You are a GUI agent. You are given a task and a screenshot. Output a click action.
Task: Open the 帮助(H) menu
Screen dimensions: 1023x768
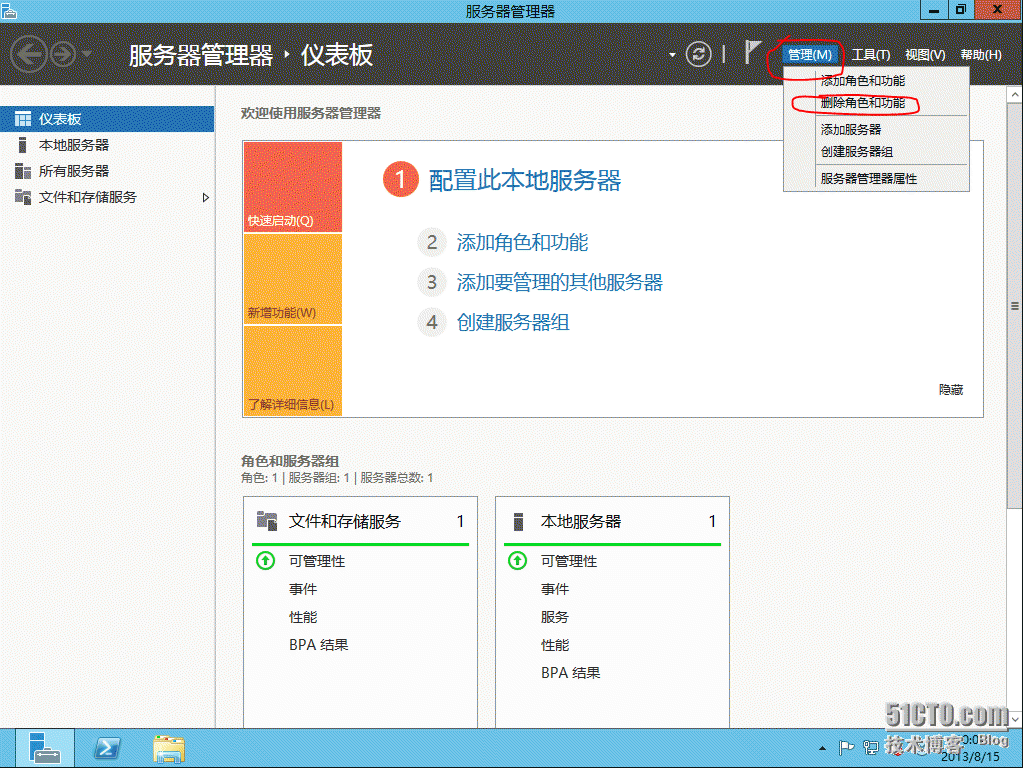(981, 55)
